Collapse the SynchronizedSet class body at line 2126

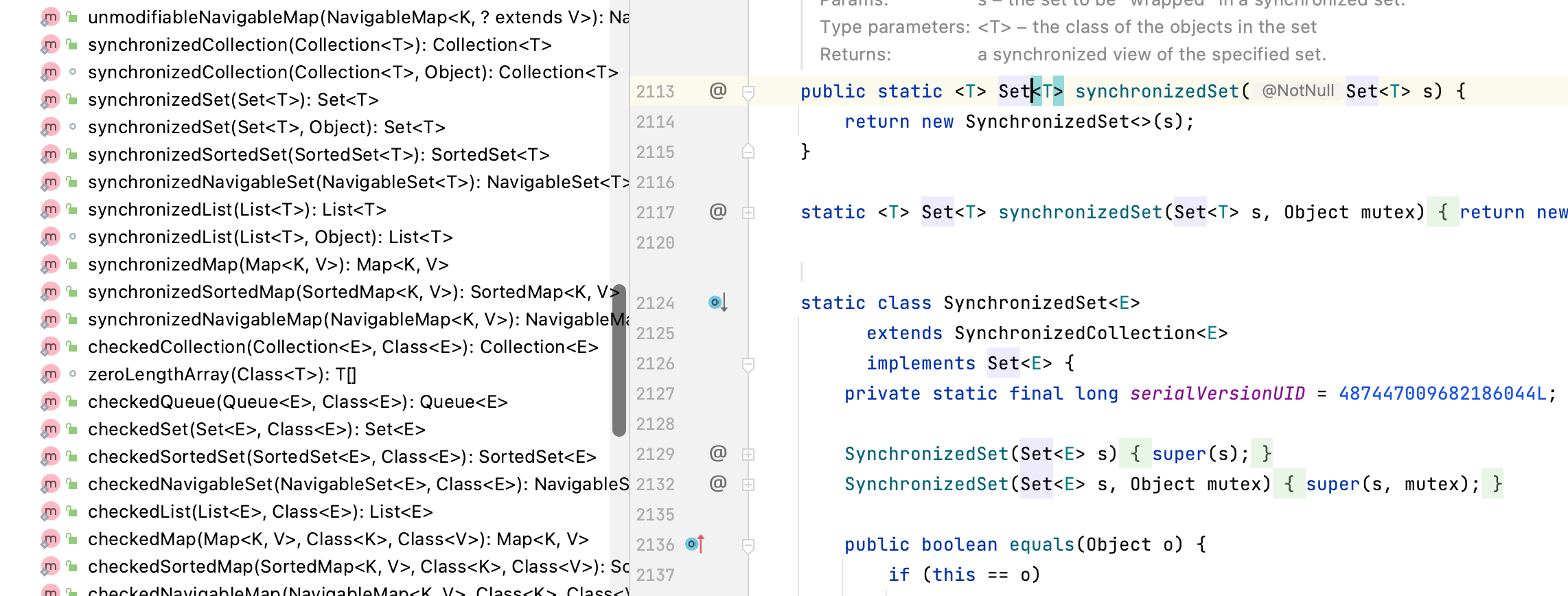(748, 364)
